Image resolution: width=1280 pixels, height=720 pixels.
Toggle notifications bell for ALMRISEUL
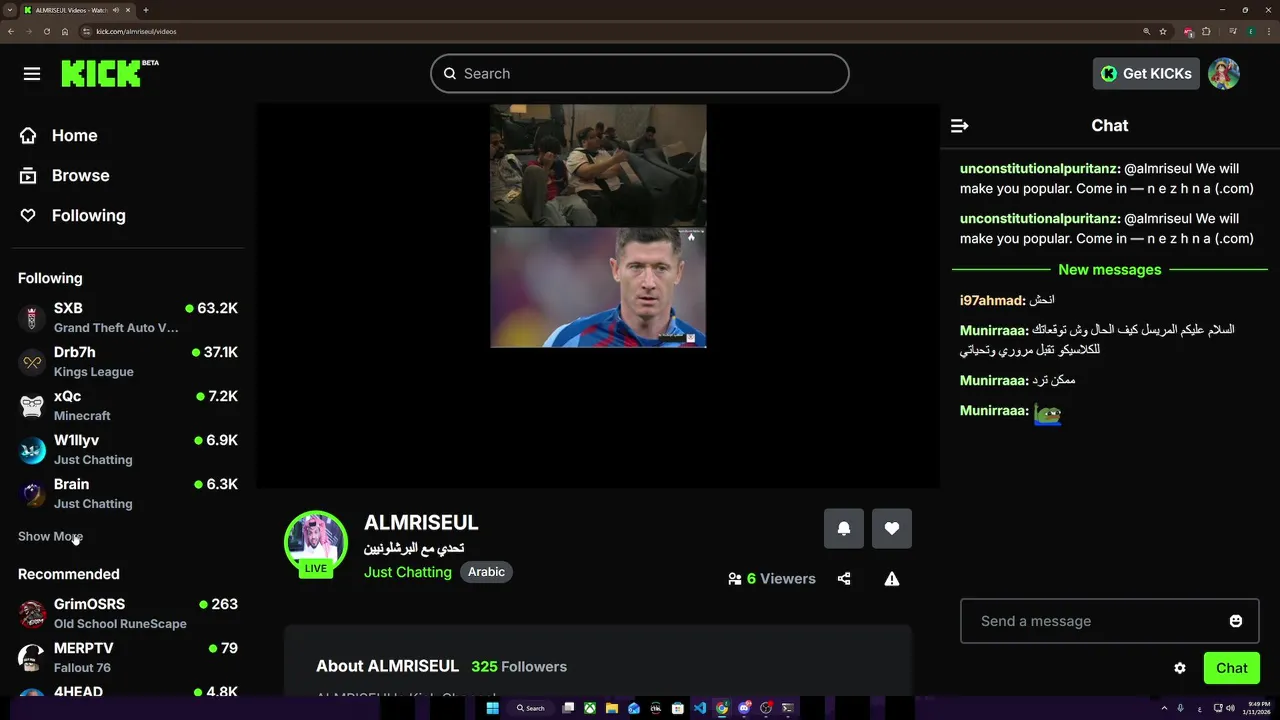[844, 528]
